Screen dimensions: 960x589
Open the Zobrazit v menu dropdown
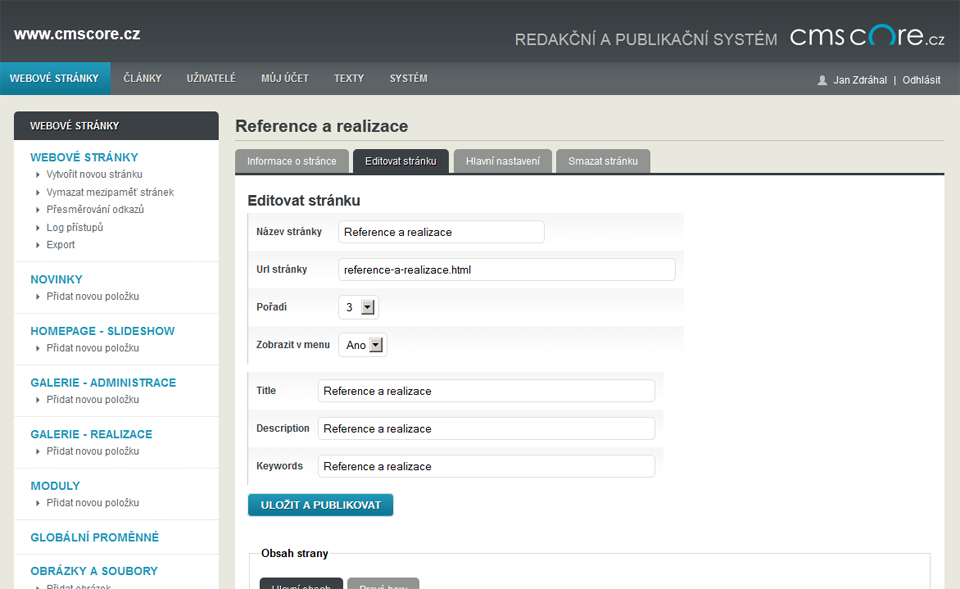(363, 345)
